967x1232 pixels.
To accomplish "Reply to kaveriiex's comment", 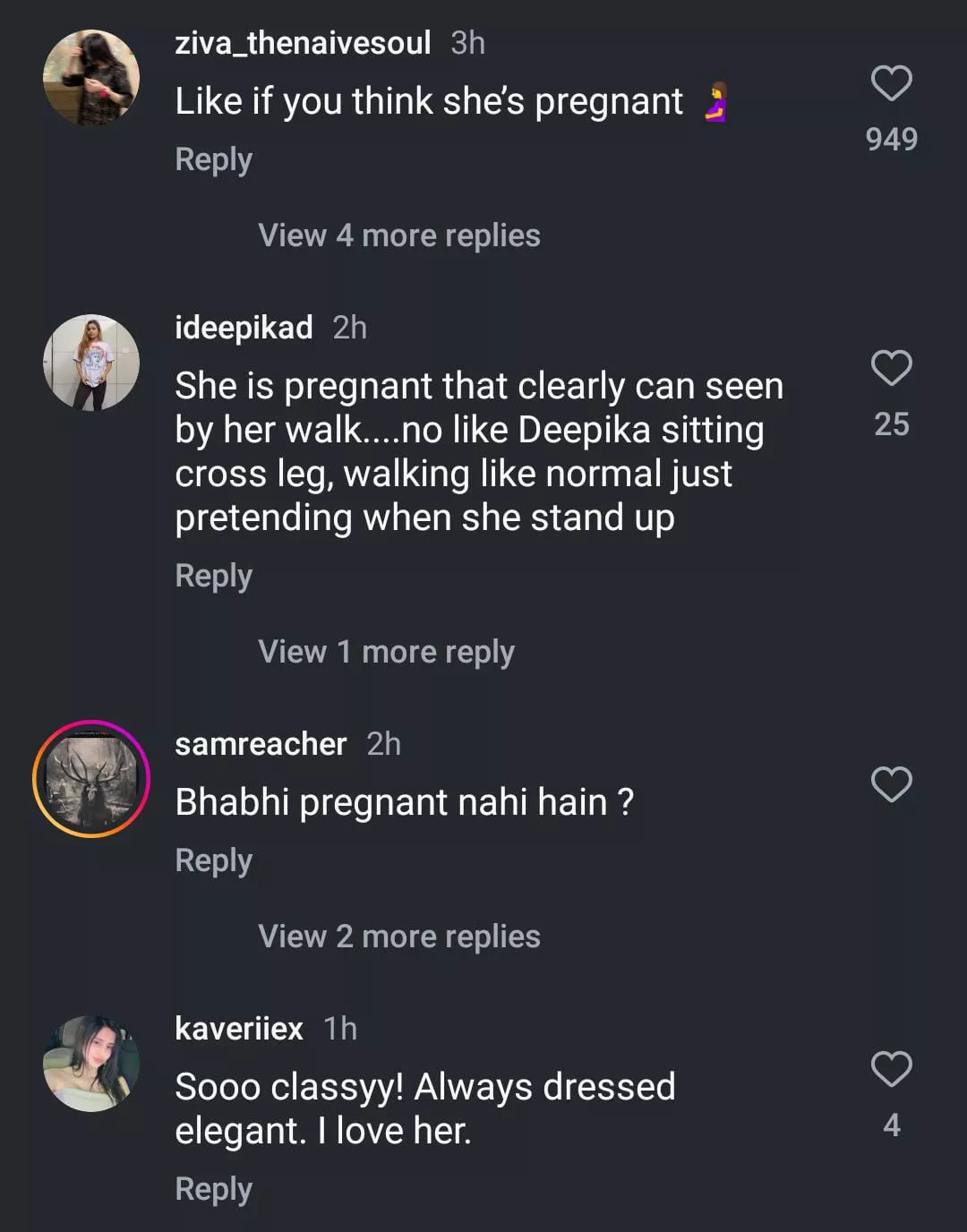I will click(213, 1189).
